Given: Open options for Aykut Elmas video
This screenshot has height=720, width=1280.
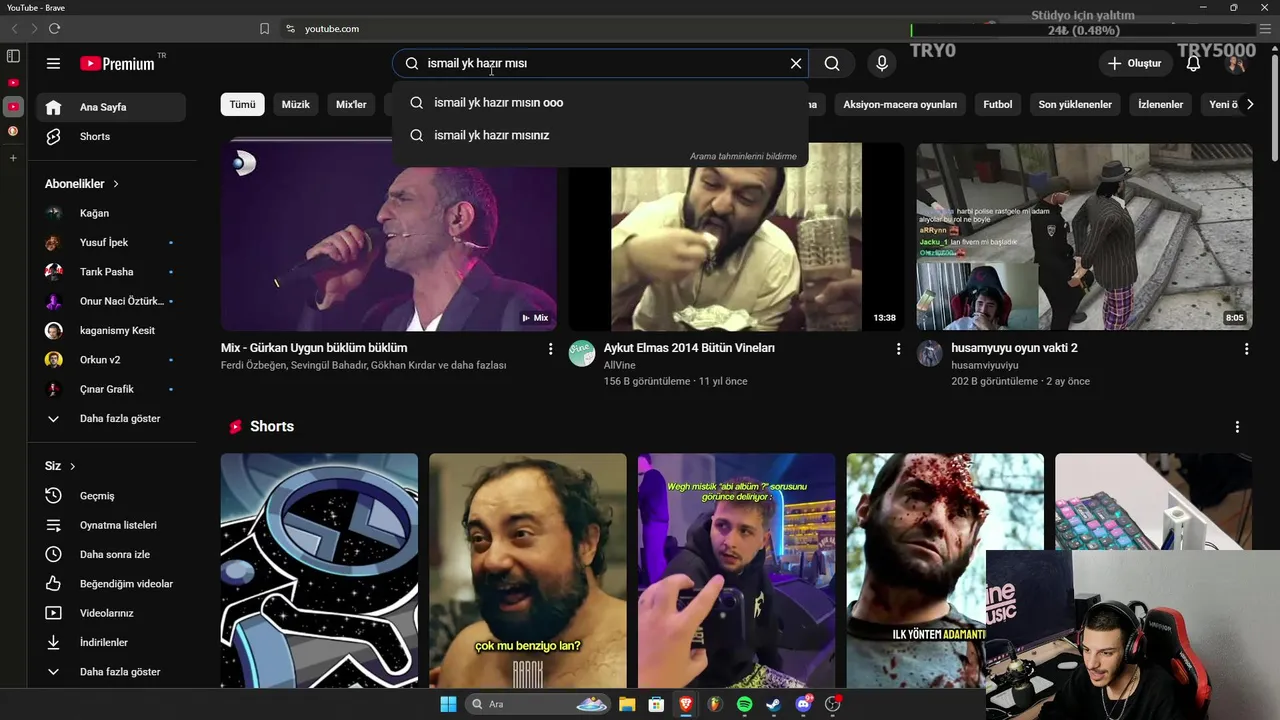Looking at the screenshot, I should [x=898, y=349].
